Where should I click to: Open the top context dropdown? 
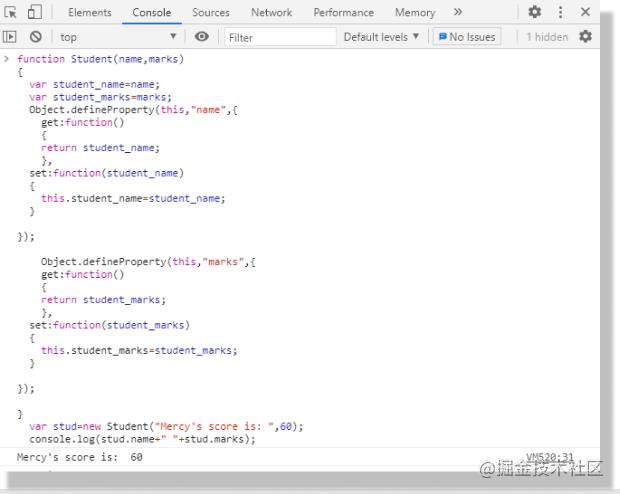pyautogui.click(x=117, y=37)
